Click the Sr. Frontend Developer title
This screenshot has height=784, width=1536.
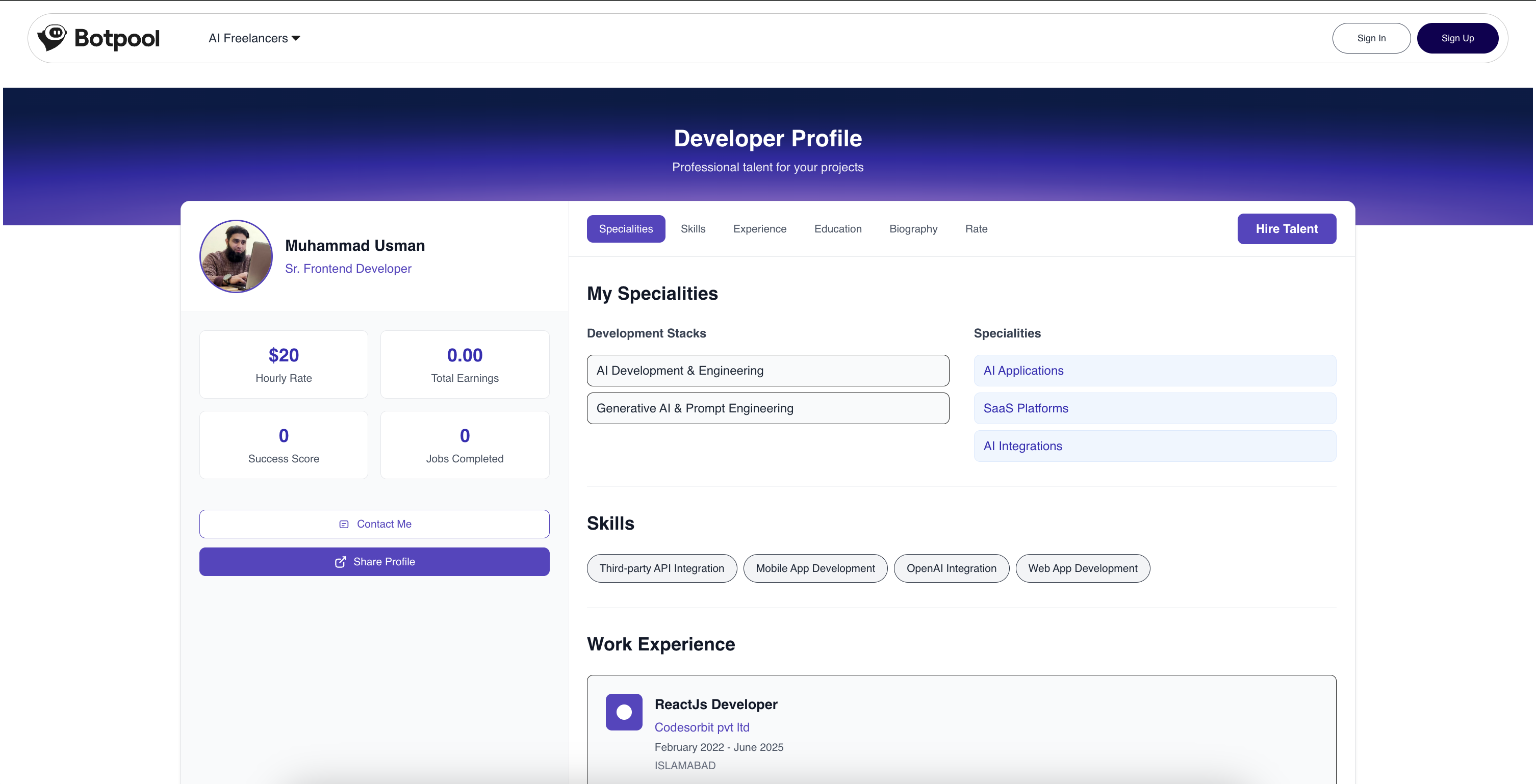point(348,269)
